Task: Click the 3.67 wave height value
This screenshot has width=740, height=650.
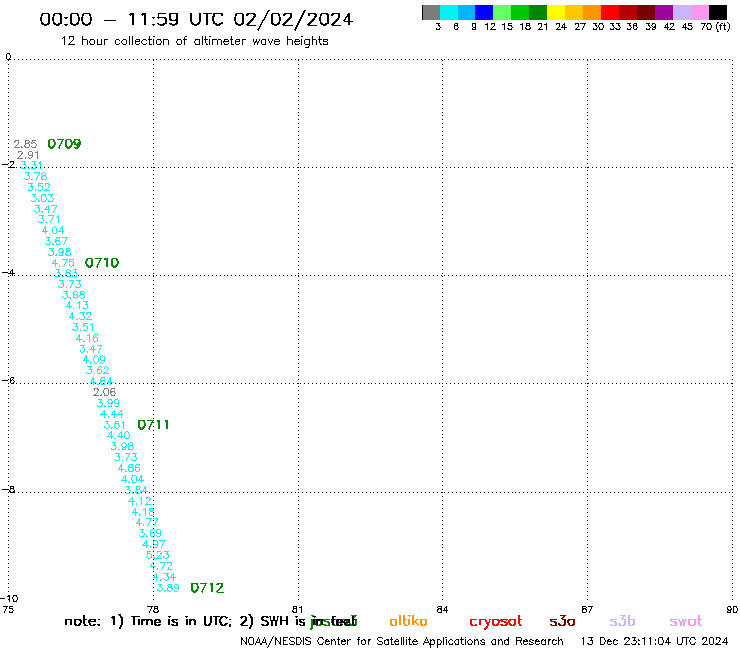Action: tap(56, 241)
